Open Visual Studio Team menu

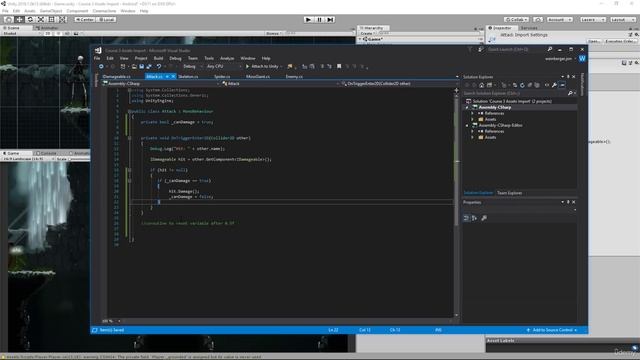click(x=193, y=58)
